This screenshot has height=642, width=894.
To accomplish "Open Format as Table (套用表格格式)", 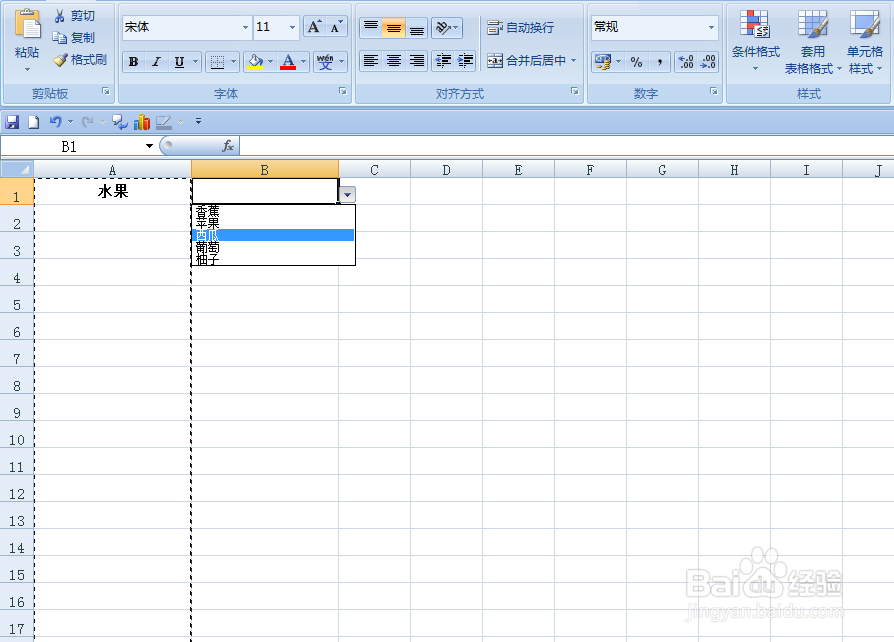I will (x=812, y=42).
